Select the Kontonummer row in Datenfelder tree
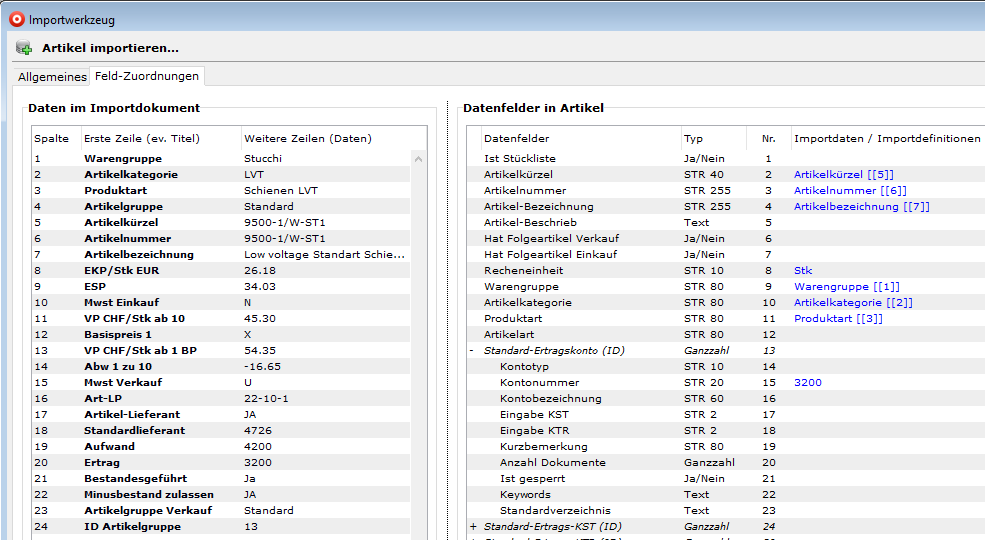This screenshot has width=985, height=540. pos(538,383)
